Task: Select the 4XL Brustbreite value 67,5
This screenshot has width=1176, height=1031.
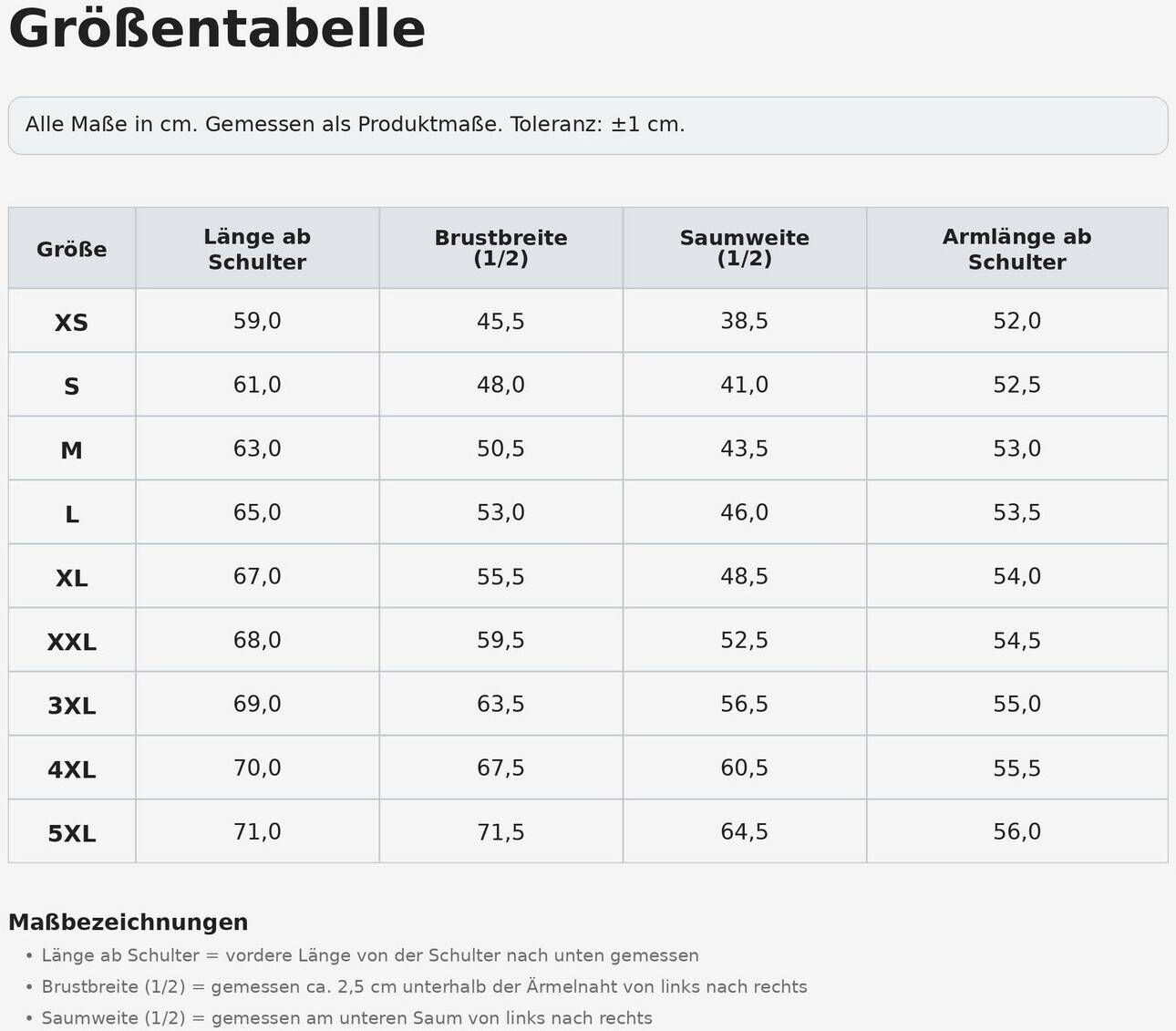Action: click(500, 768)
